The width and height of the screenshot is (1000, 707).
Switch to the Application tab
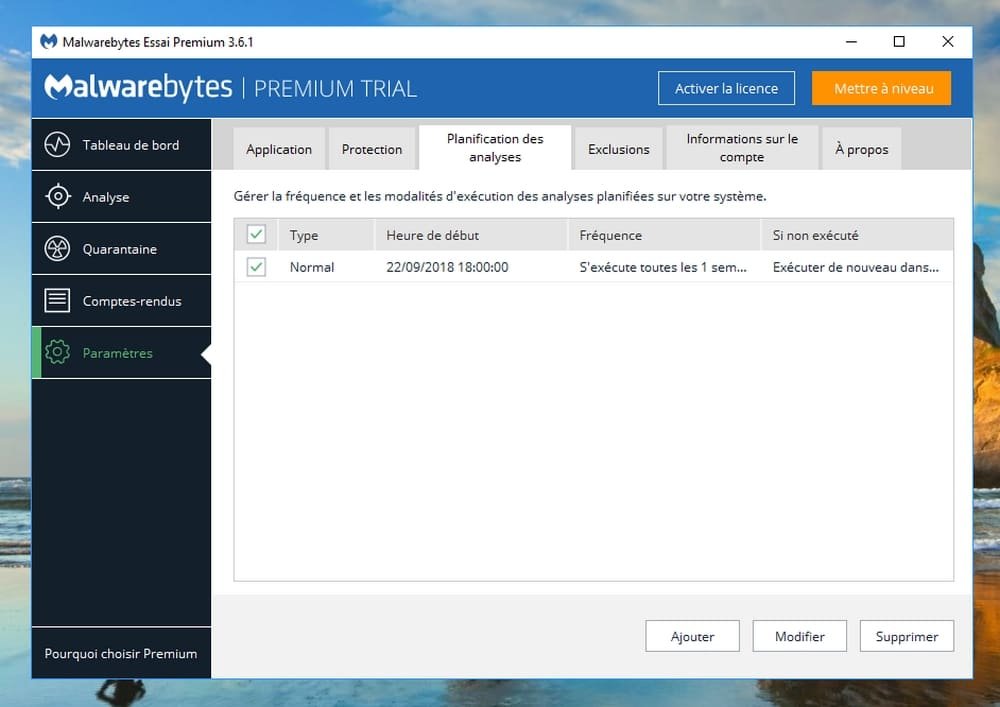[279, 149]
